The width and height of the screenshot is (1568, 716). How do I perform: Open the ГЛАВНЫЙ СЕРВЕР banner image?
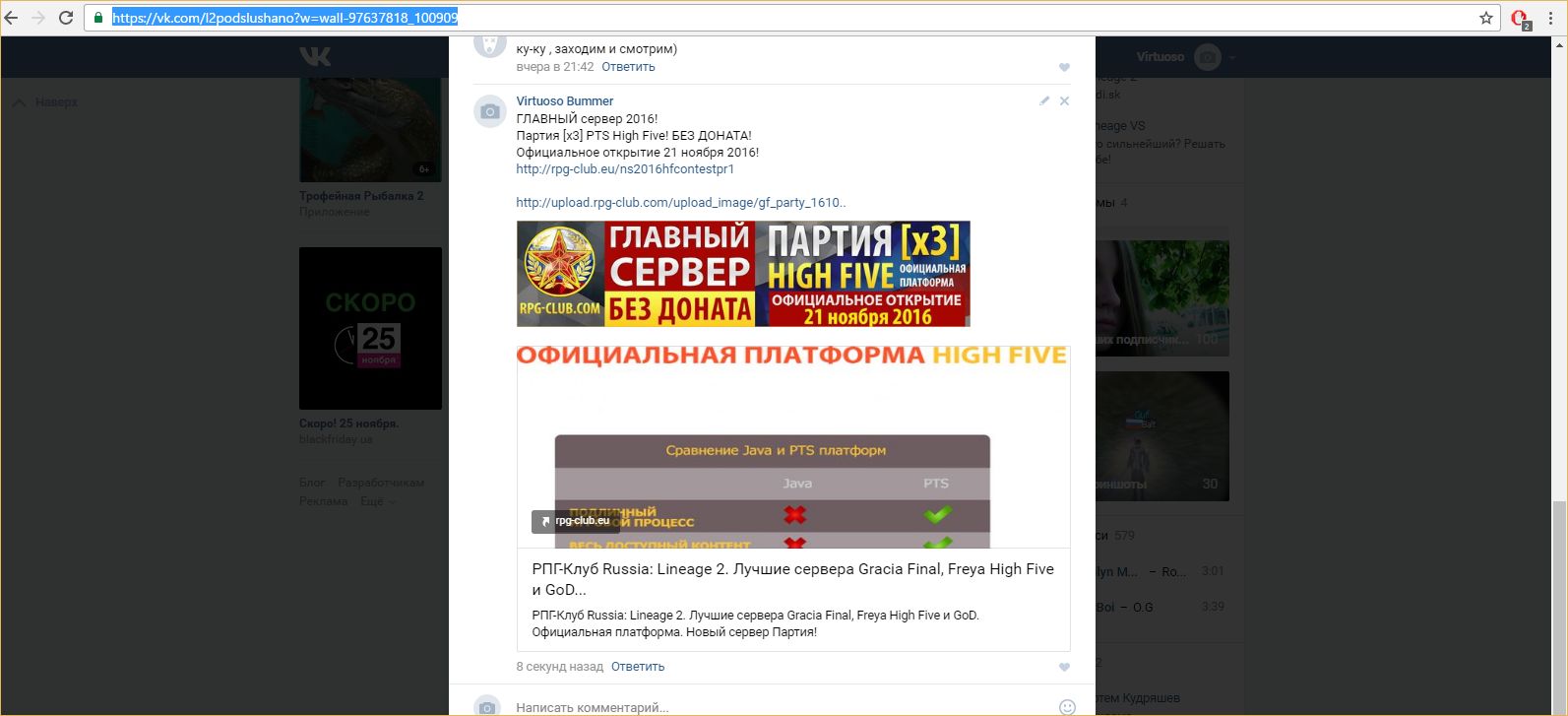click(x=743, y=274)
